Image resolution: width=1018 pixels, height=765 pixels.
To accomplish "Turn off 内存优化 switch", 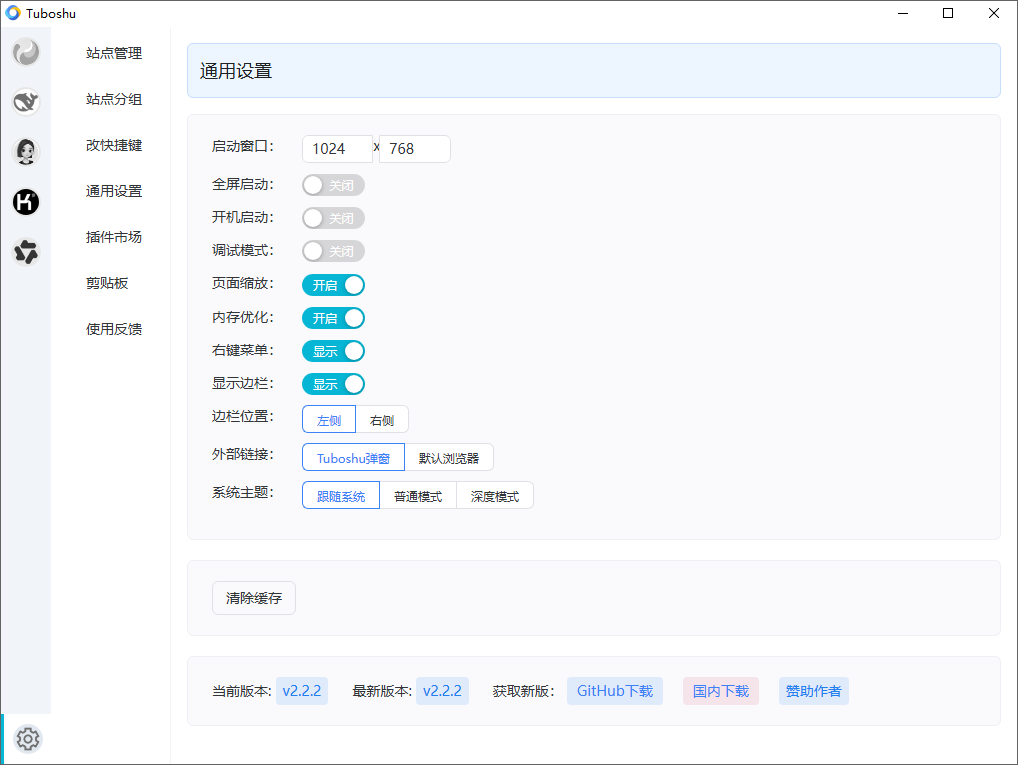I will (333, 318).
